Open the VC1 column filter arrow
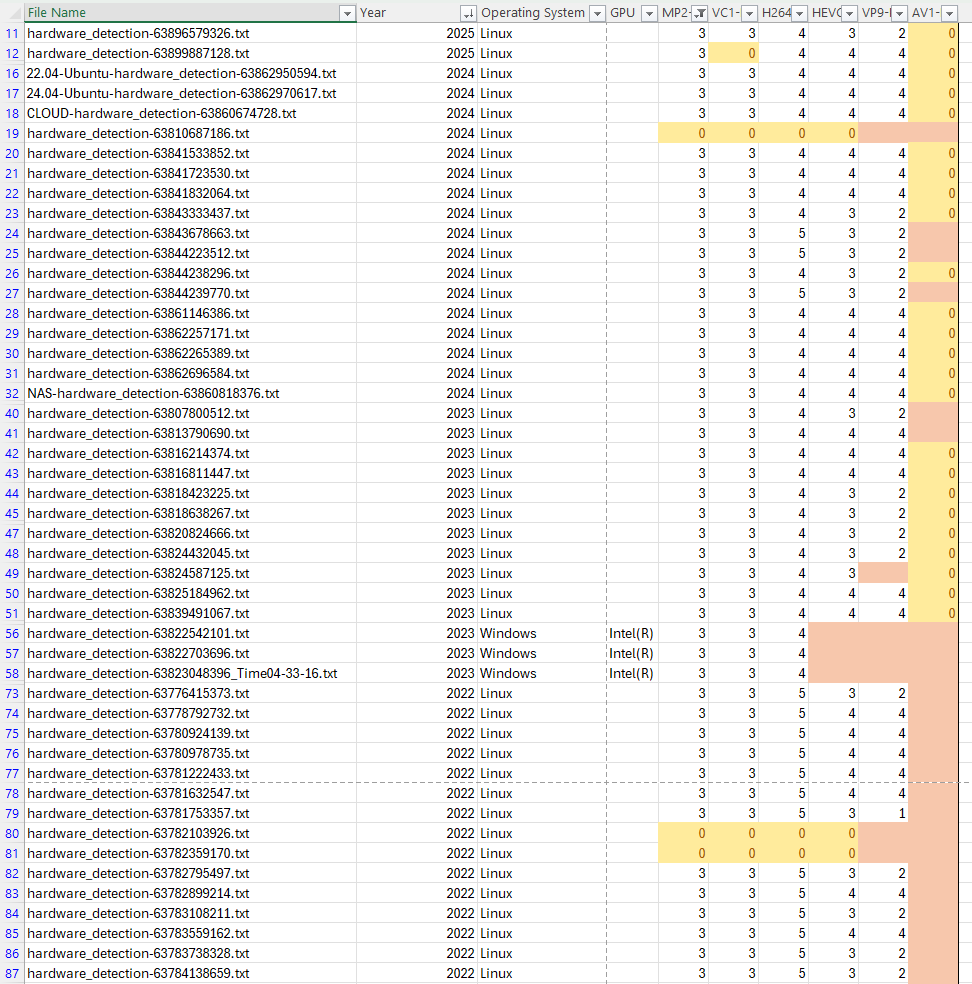Screen dimensions: 972x984 pos(749,13)
